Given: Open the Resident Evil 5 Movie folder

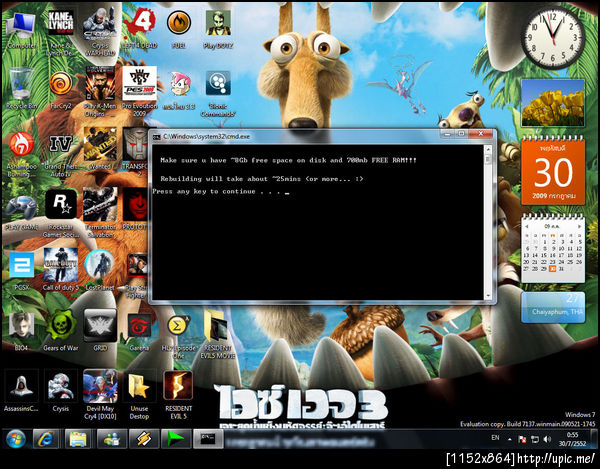Looking at the screenshot, I should (x=217, y=334).
